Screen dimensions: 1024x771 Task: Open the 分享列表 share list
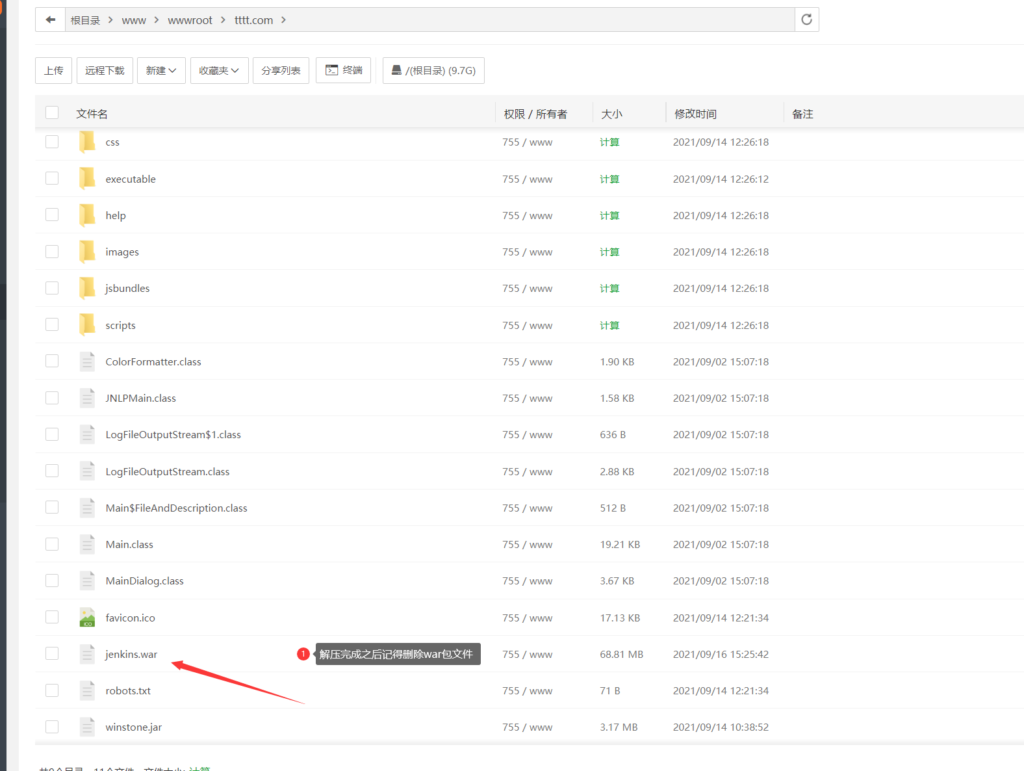[x=281, y=71]
